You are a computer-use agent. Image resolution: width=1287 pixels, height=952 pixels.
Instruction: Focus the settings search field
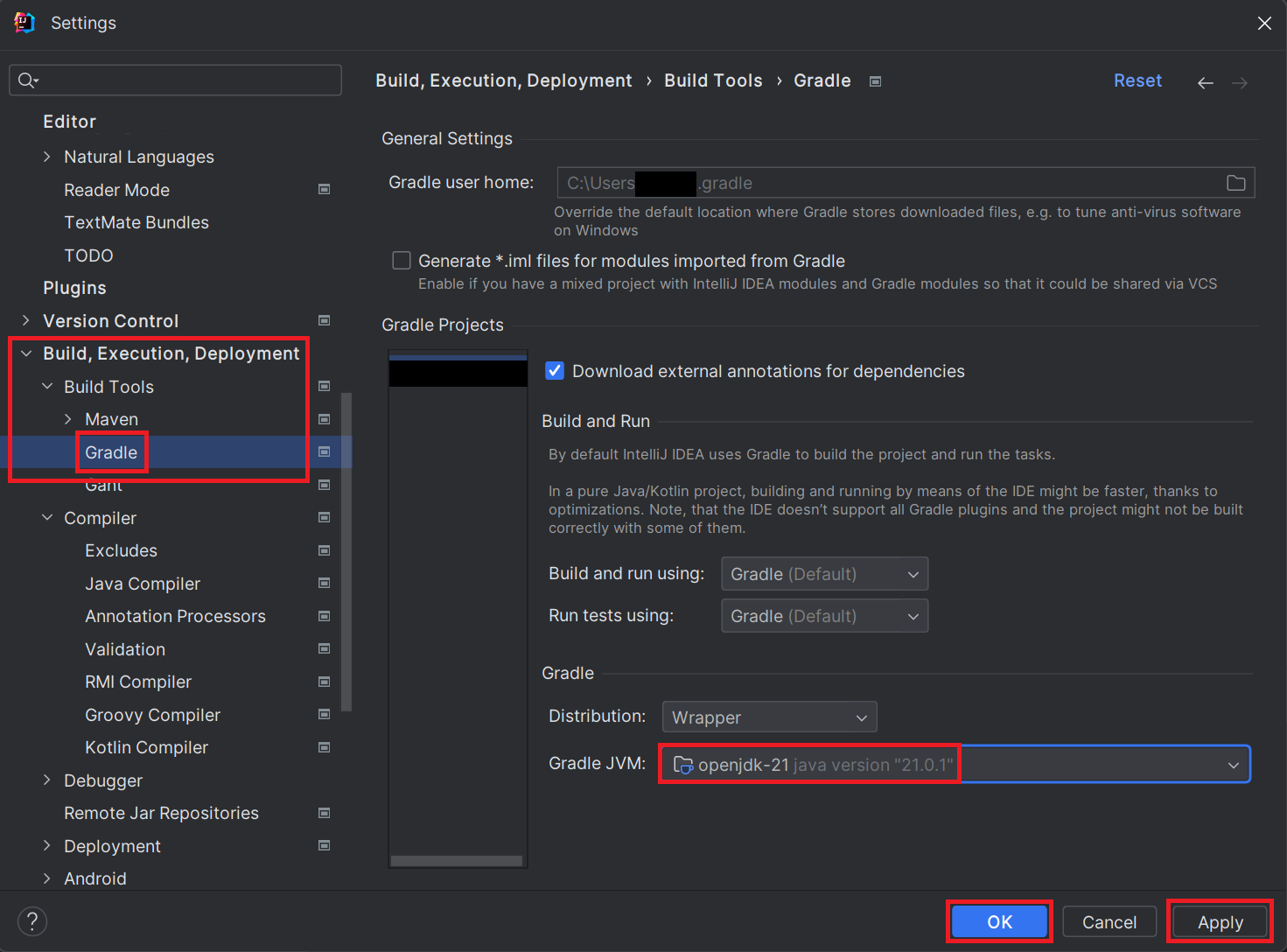tap(175, 80)
